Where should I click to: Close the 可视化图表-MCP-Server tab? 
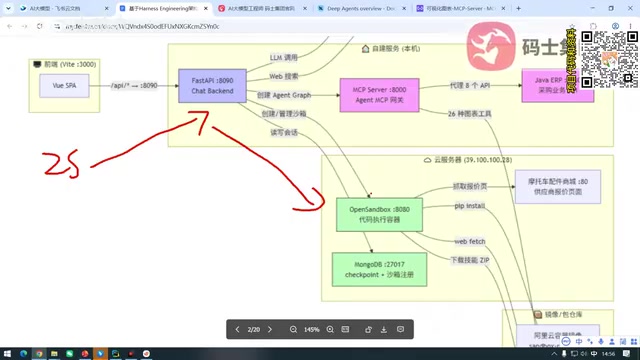[503, 8]
